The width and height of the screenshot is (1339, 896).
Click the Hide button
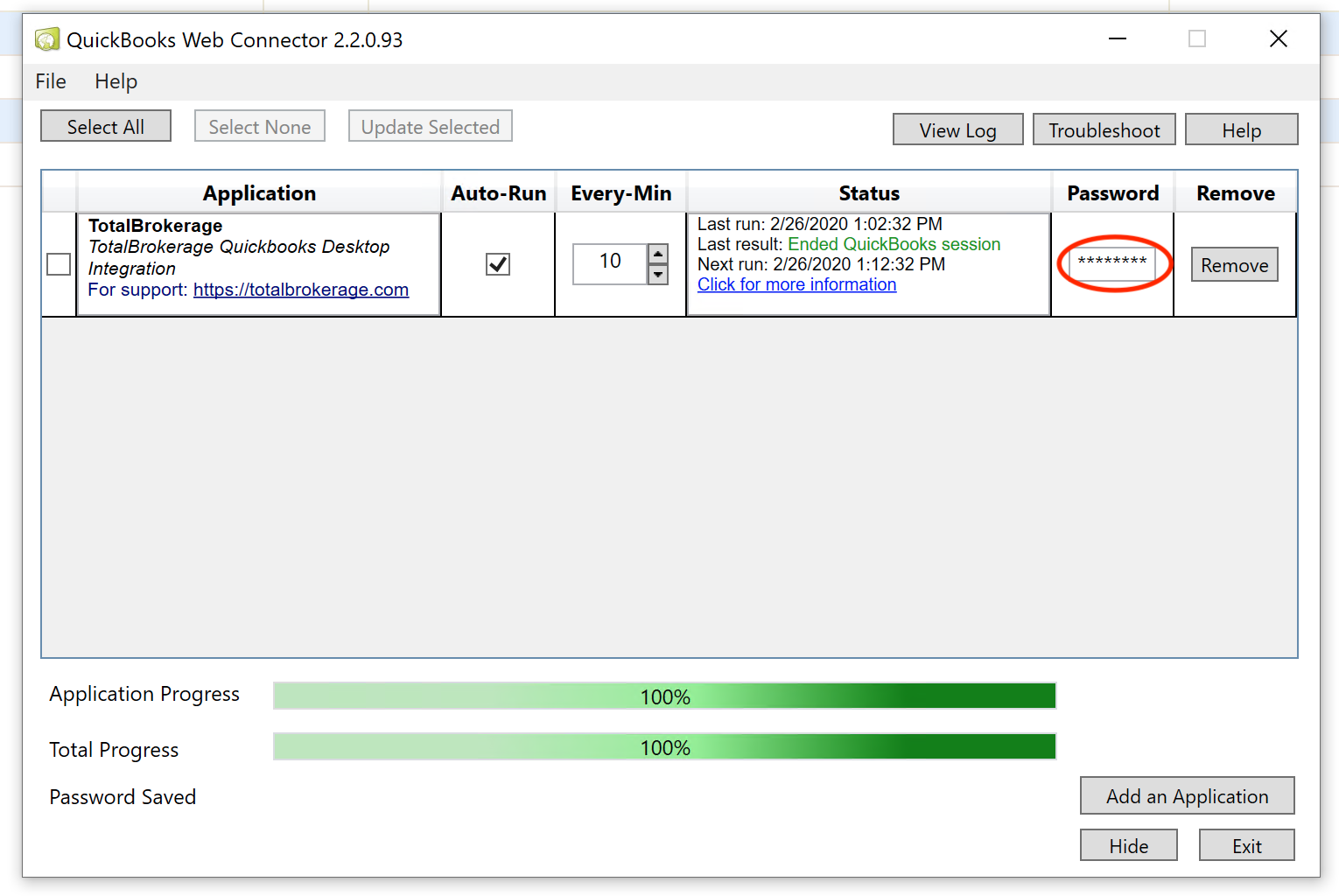coord(1129,845)
